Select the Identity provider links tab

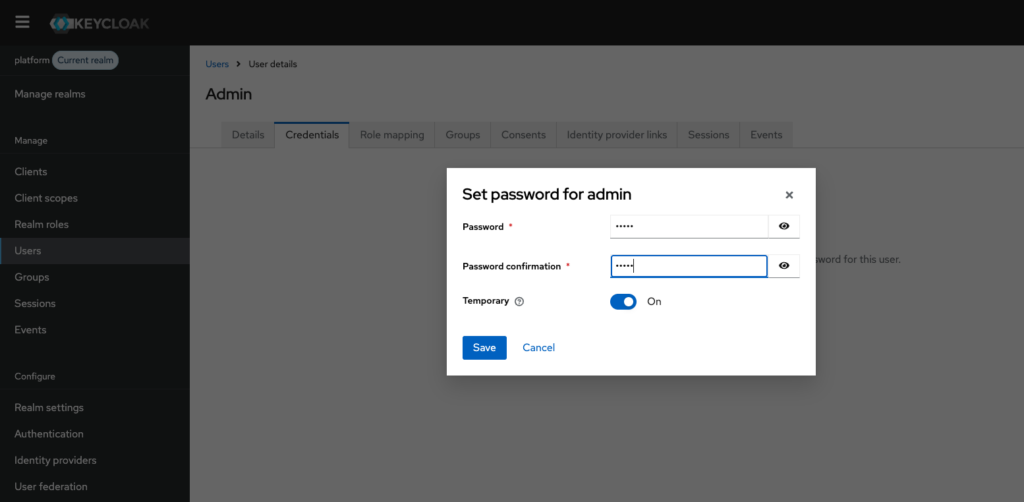pos(616,135)
